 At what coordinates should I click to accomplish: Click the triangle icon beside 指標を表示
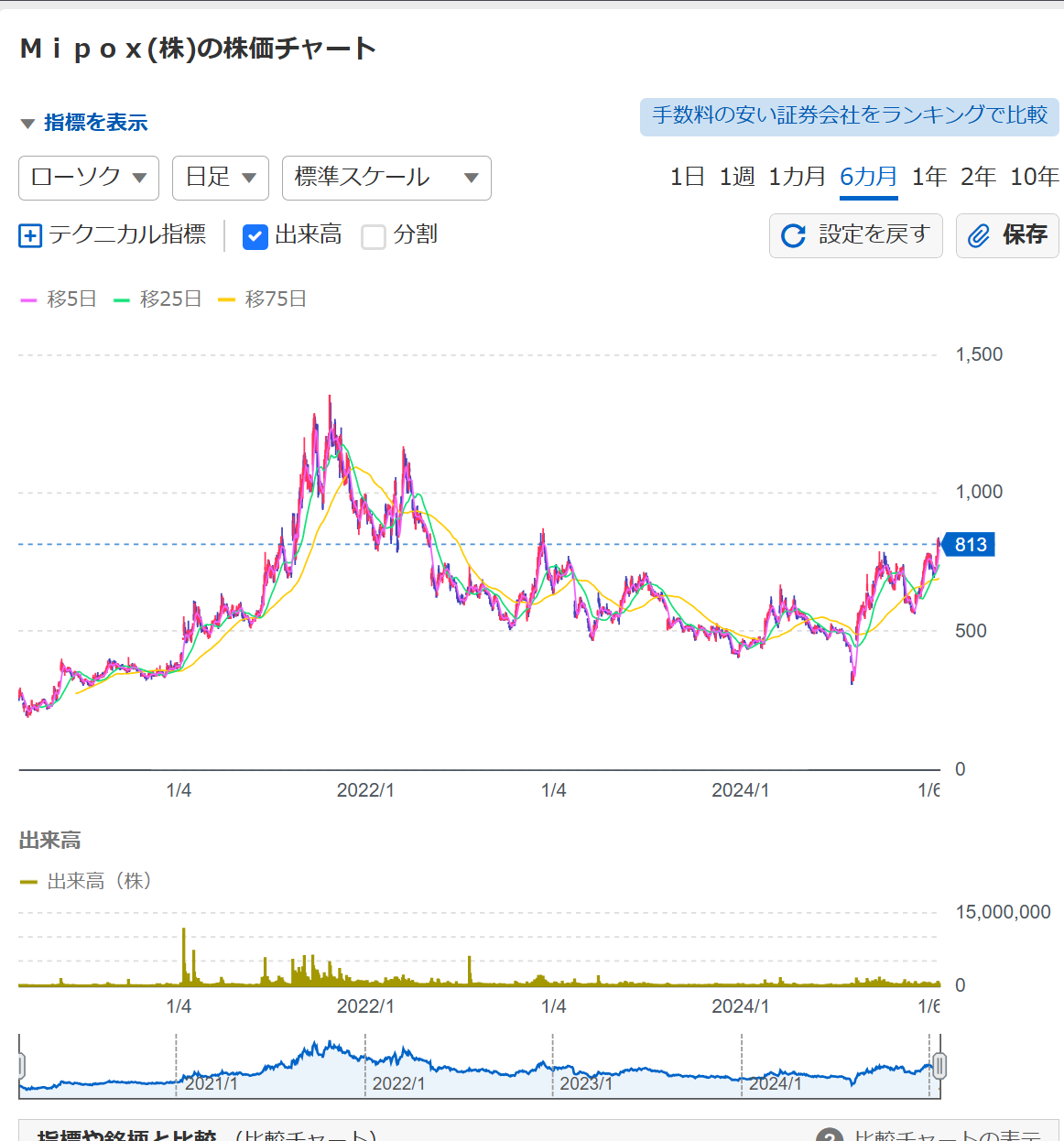pyautogui.click(x=27, y=124)
